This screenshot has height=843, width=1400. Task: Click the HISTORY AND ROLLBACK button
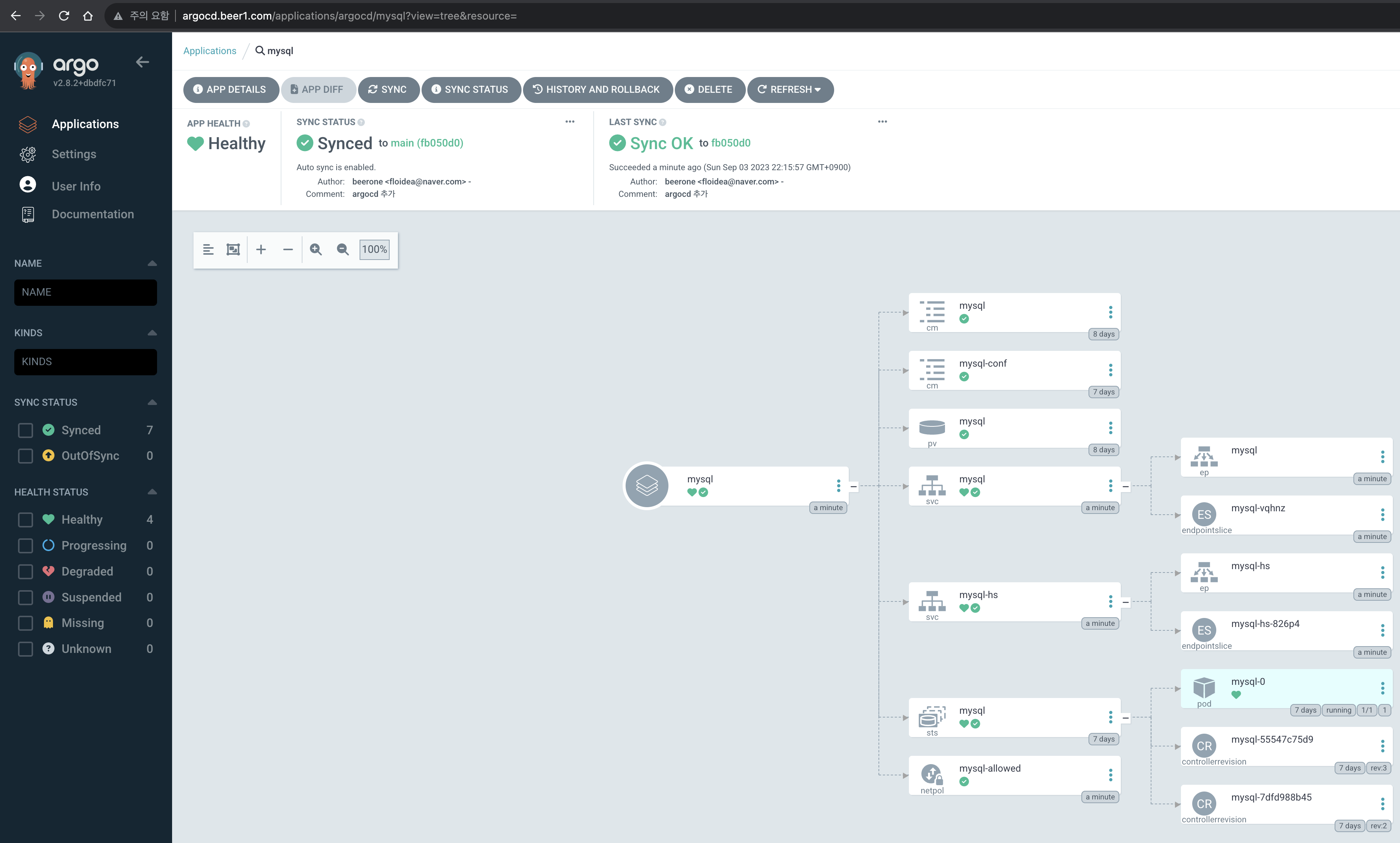pyautogui.click(x=597, y=90)
